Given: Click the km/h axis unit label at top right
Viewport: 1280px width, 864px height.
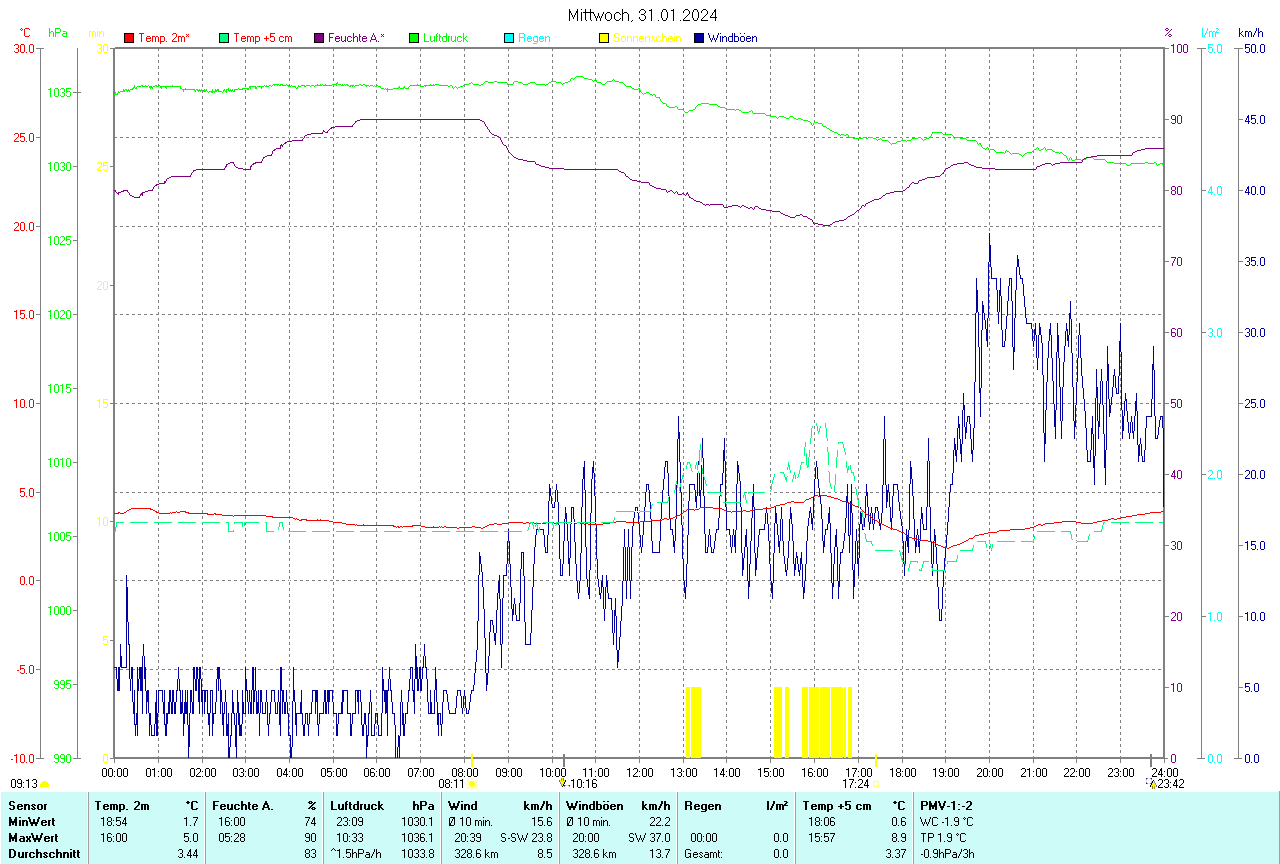Looking at the screenshot, I should [1250, 32].
